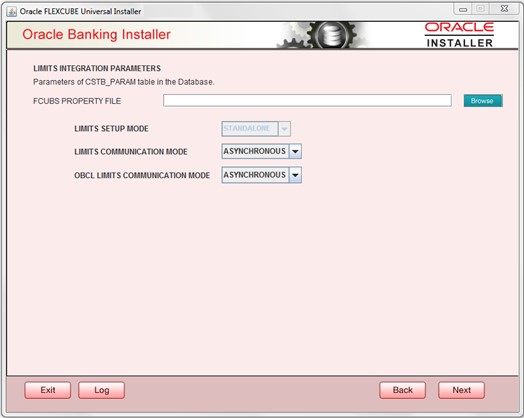Click the LIMITS SETUP MODE label
Image resolution: width=524 pixels, height=418 pixels.
(x=111, y=129)
